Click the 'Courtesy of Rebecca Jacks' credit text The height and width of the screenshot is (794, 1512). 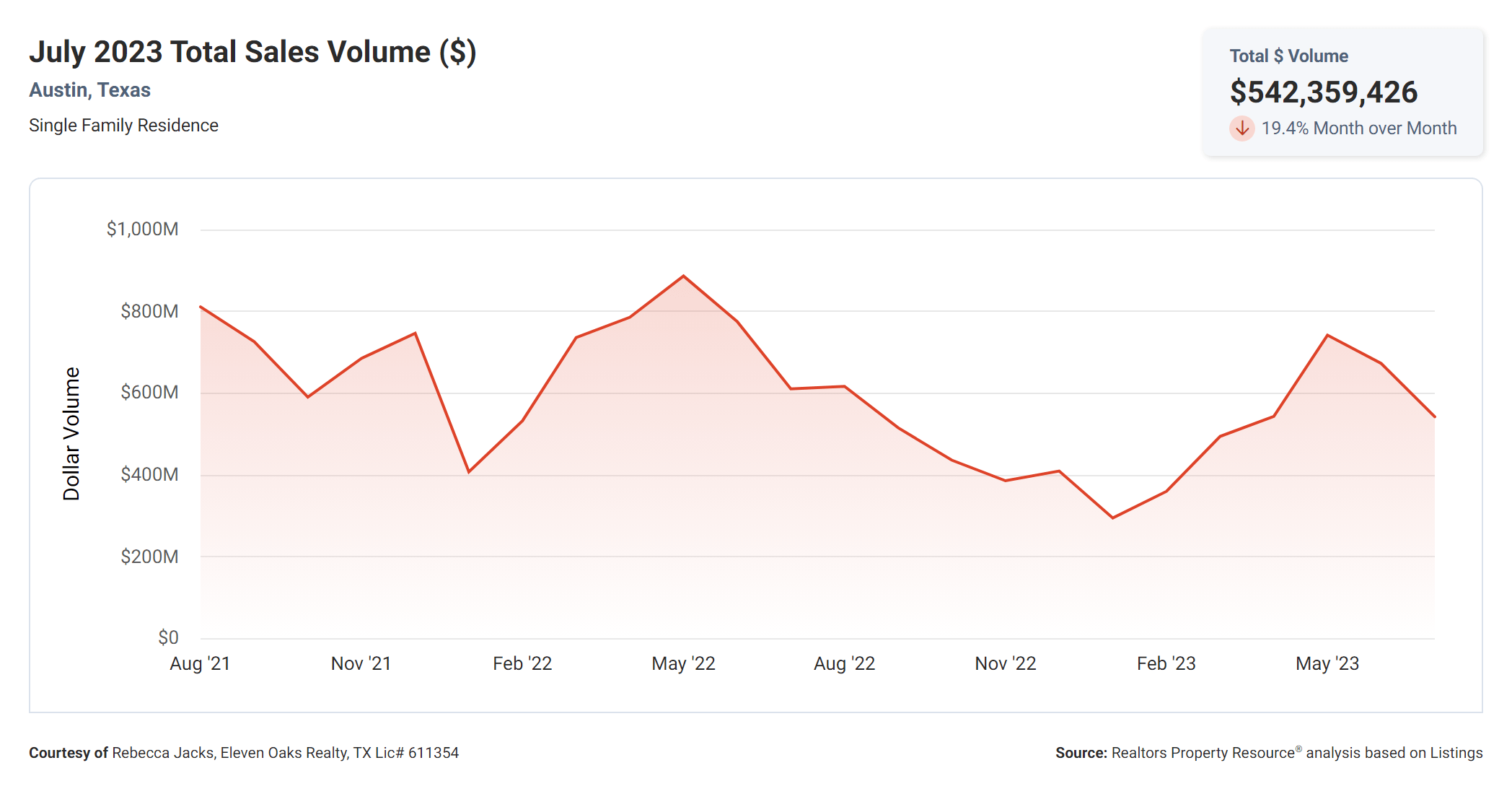click(244, 753)
